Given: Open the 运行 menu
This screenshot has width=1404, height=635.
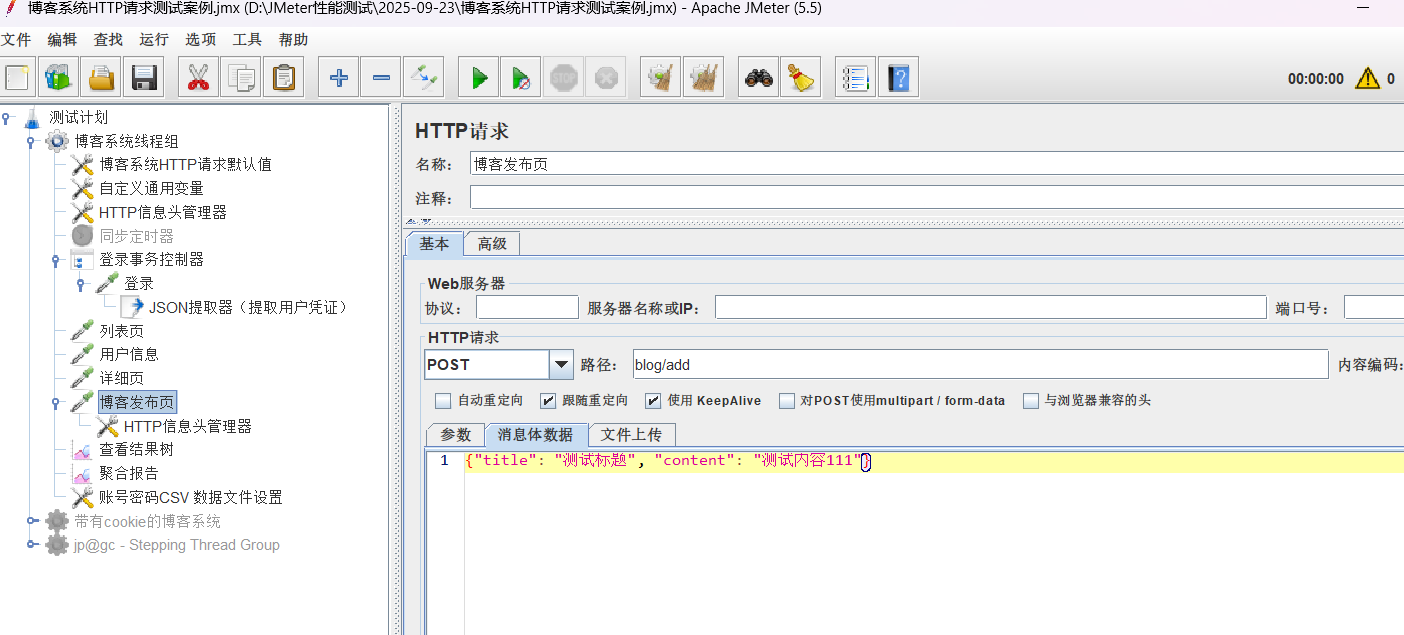Looking at the screenshot, I should tap(154, 40).
